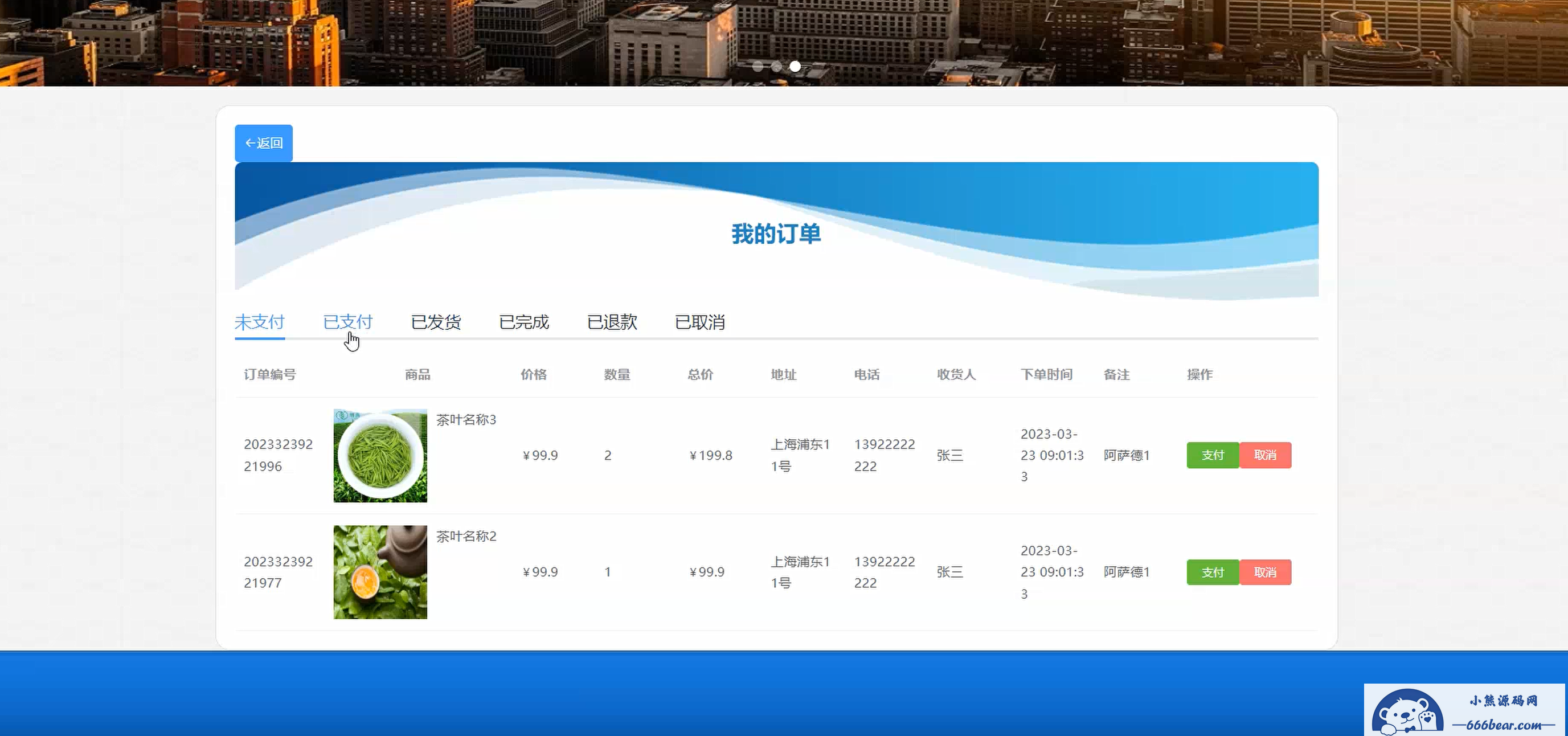
Task: View the 已退款 tab
Action: (612, 322)
